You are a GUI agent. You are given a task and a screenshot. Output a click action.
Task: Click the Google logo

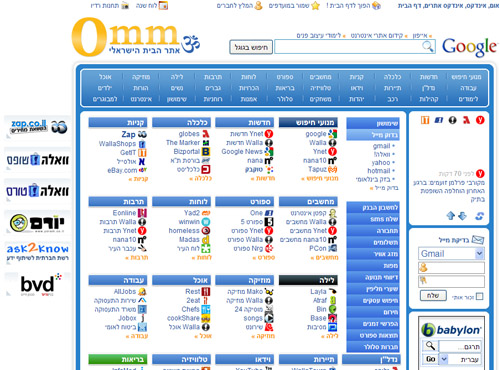tap(469, 47)
